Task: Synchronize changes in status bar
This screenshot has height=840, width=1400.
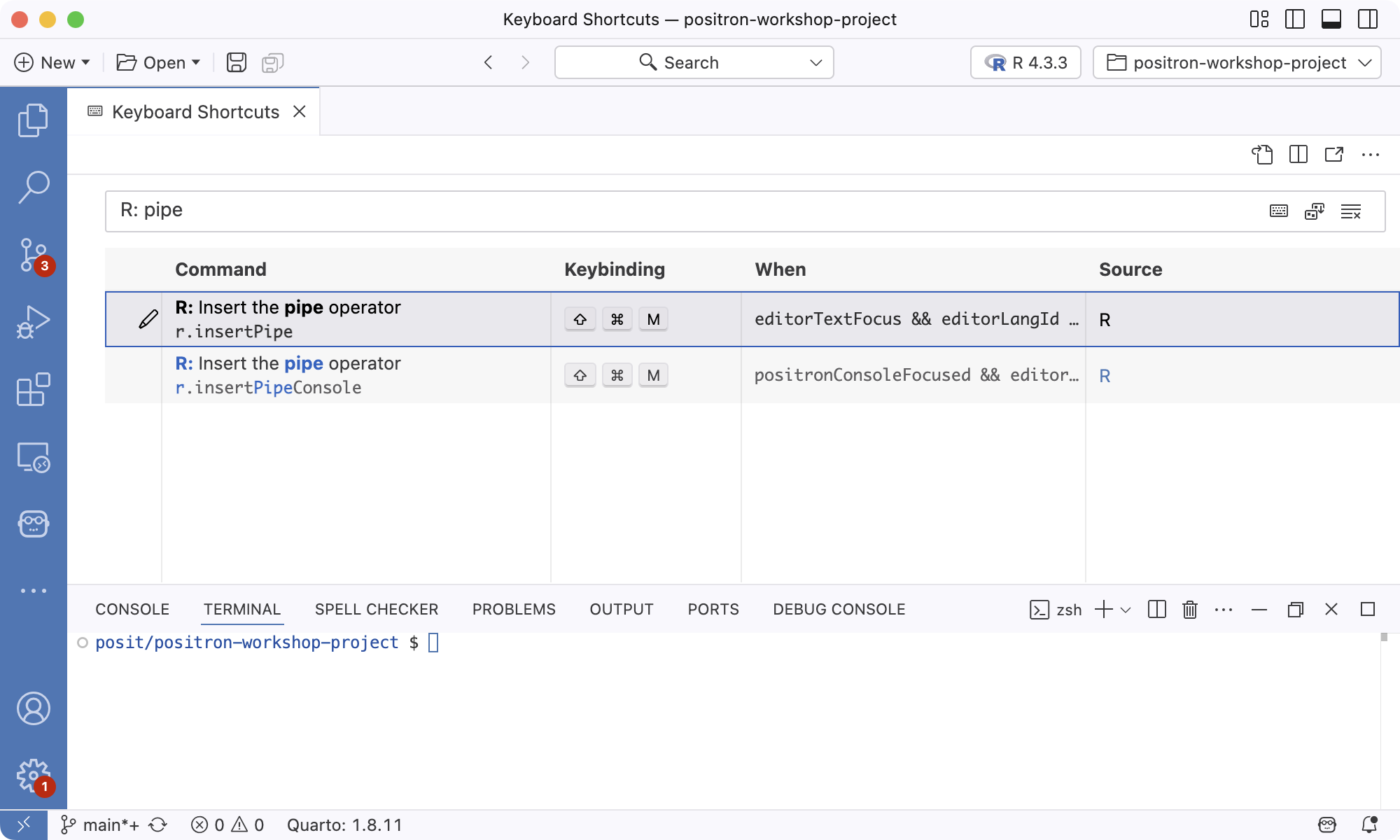Action: click(x=158, y=825)
